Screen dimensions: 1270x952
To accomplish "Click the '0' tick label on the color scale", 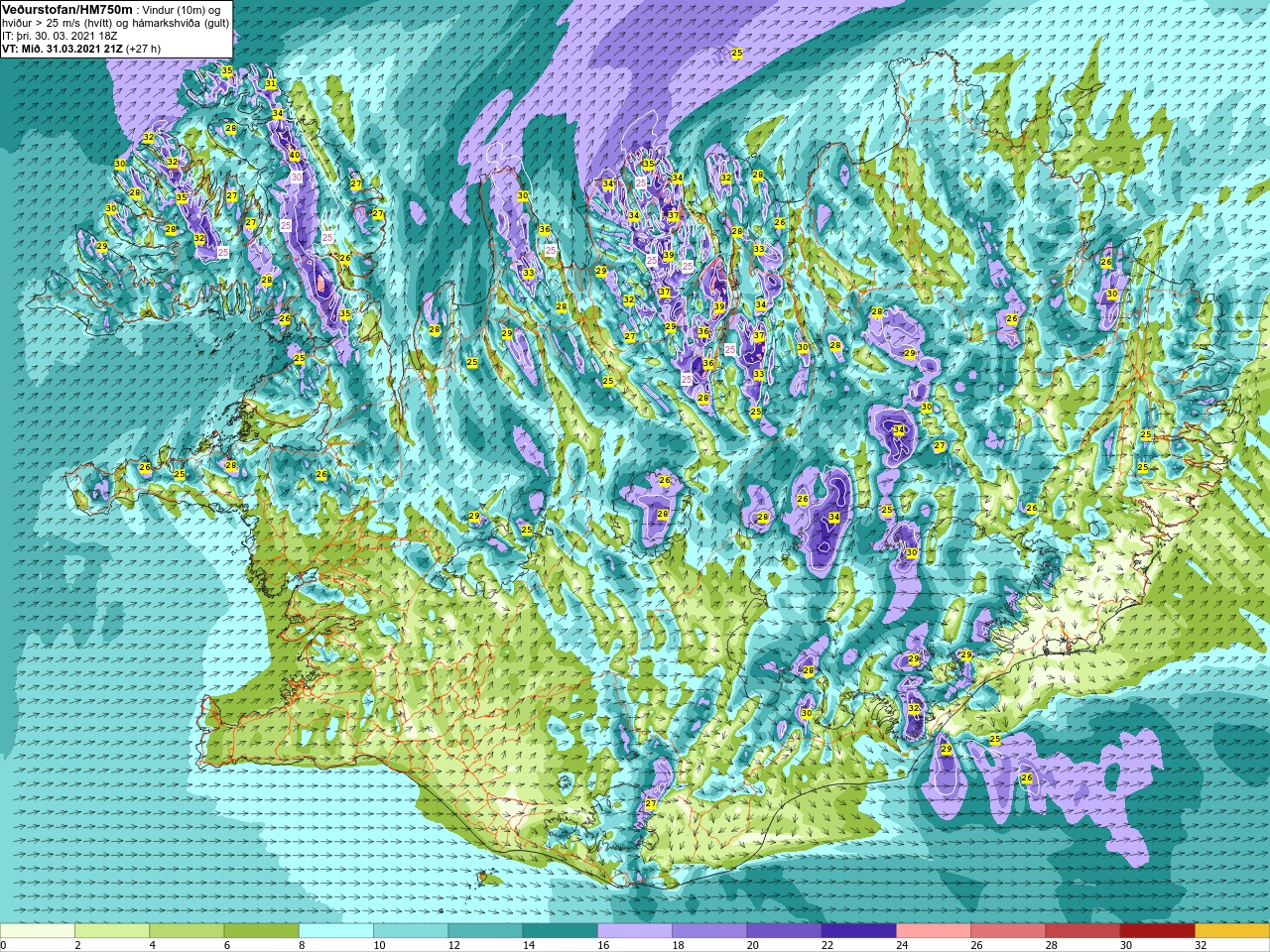I will pyautogui.click(x=3, y=946).
